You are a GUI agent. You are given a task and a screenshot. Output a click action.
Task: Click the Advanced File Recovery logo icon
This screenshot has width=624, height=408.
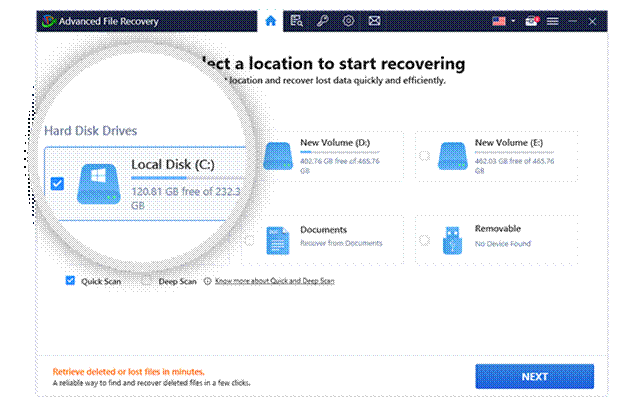point(49,21)
